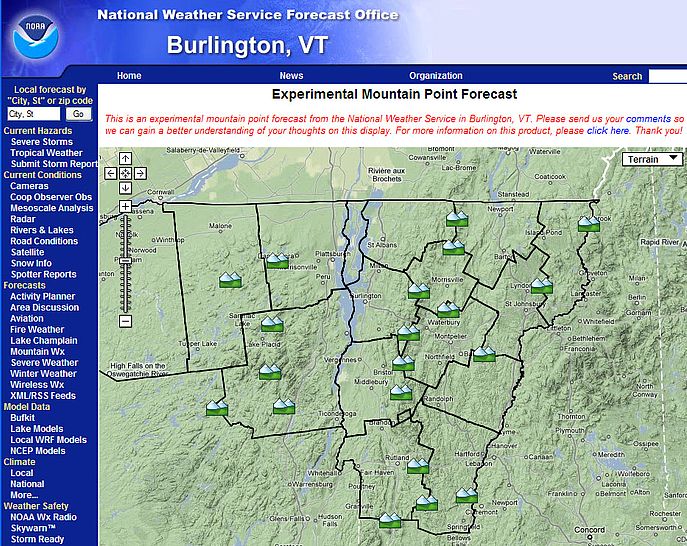
Task: Click the northeasternmost mountain icon near Colebrook
Action: point(588,223)
